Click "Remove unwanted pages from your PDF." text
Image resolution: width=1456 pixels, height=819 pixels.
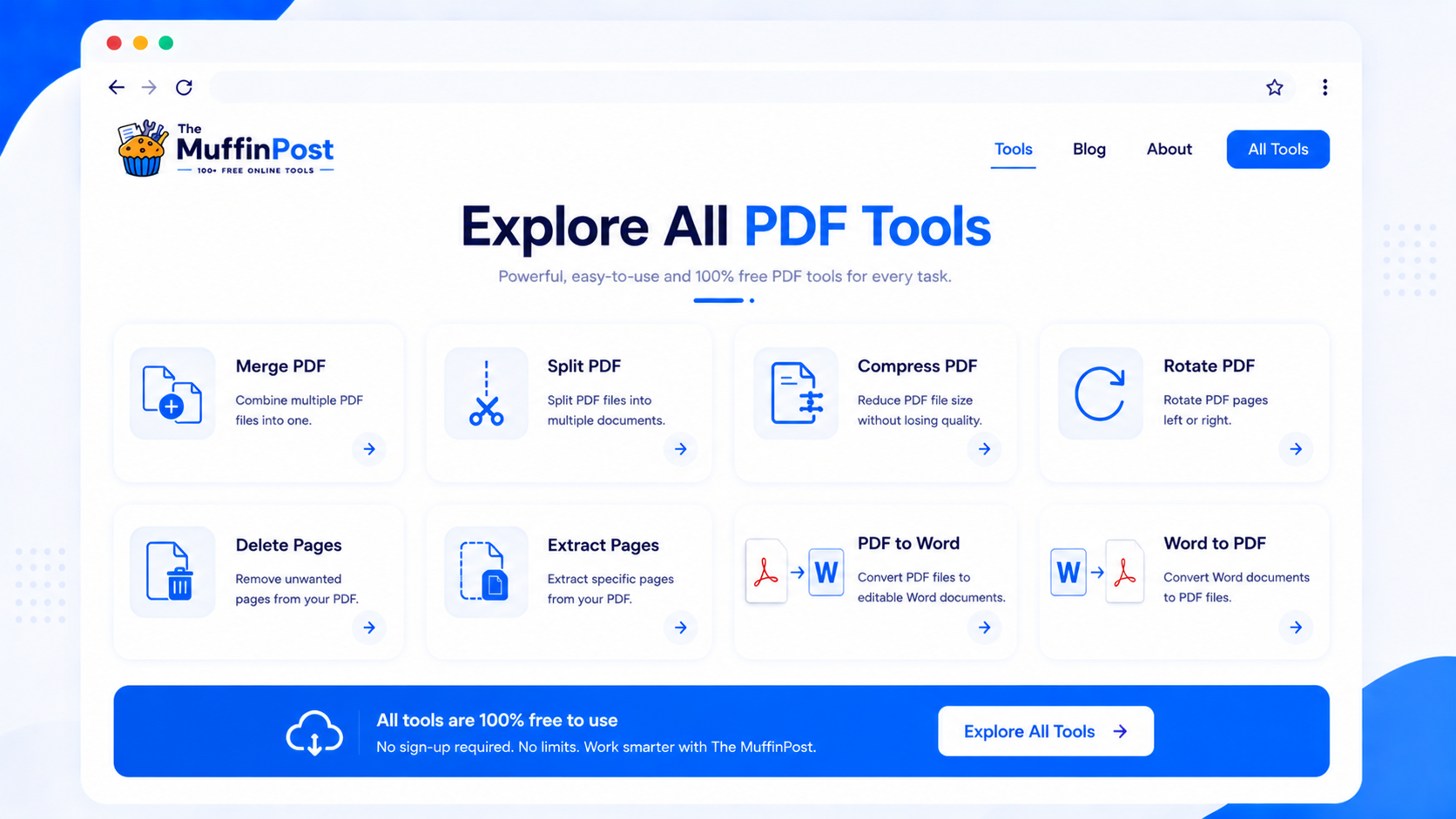pos(297,589)
